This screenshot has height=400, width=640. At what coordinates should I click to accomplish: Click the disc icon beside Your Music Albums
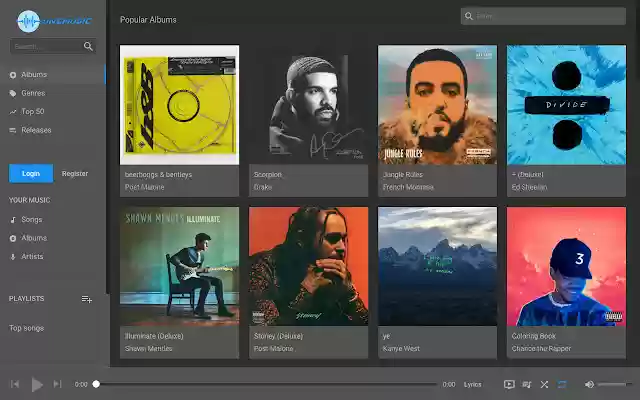tap(13, 238)
